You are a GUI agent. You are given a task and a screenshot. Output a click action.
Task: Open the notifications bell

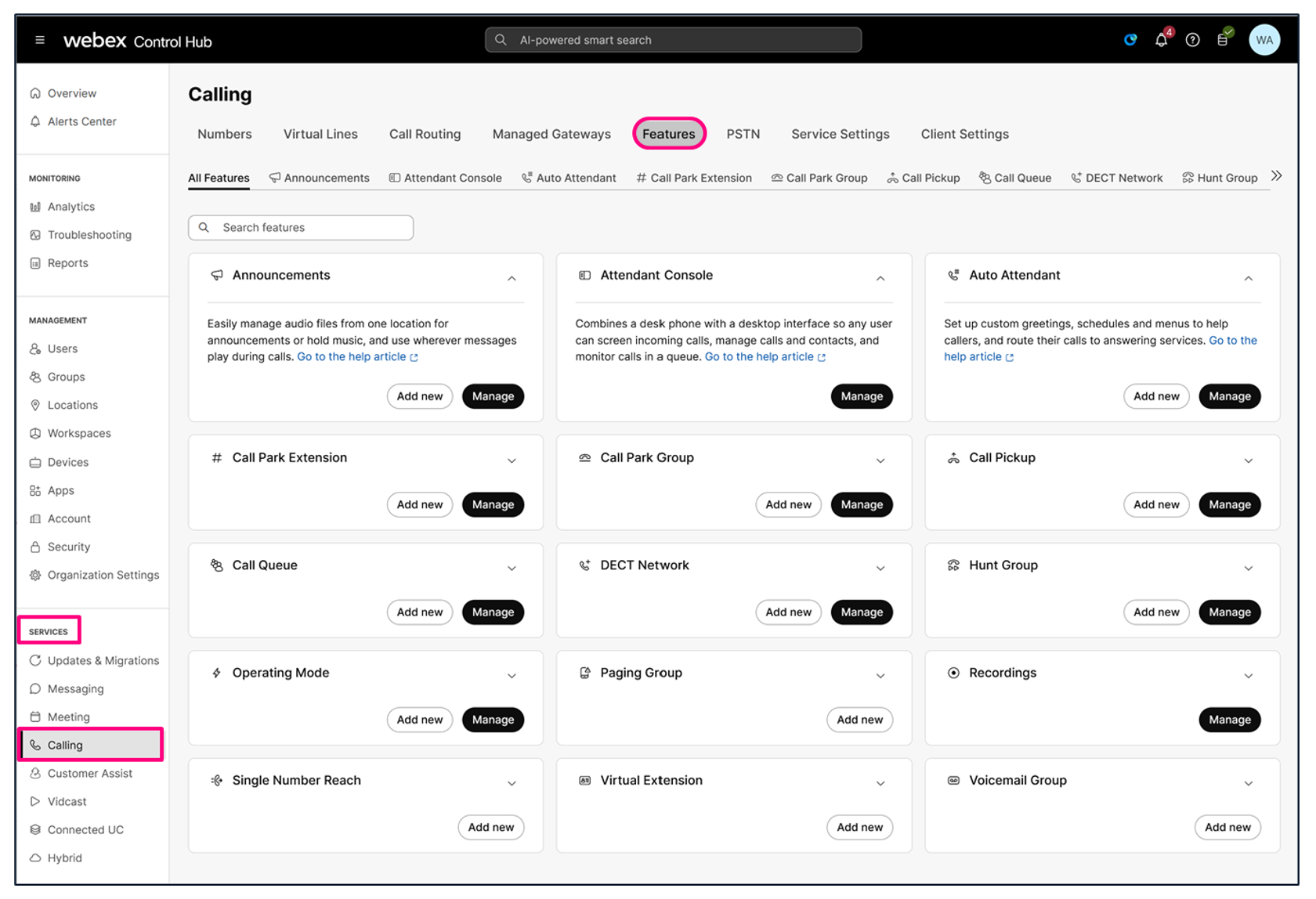coord(1162,40)
